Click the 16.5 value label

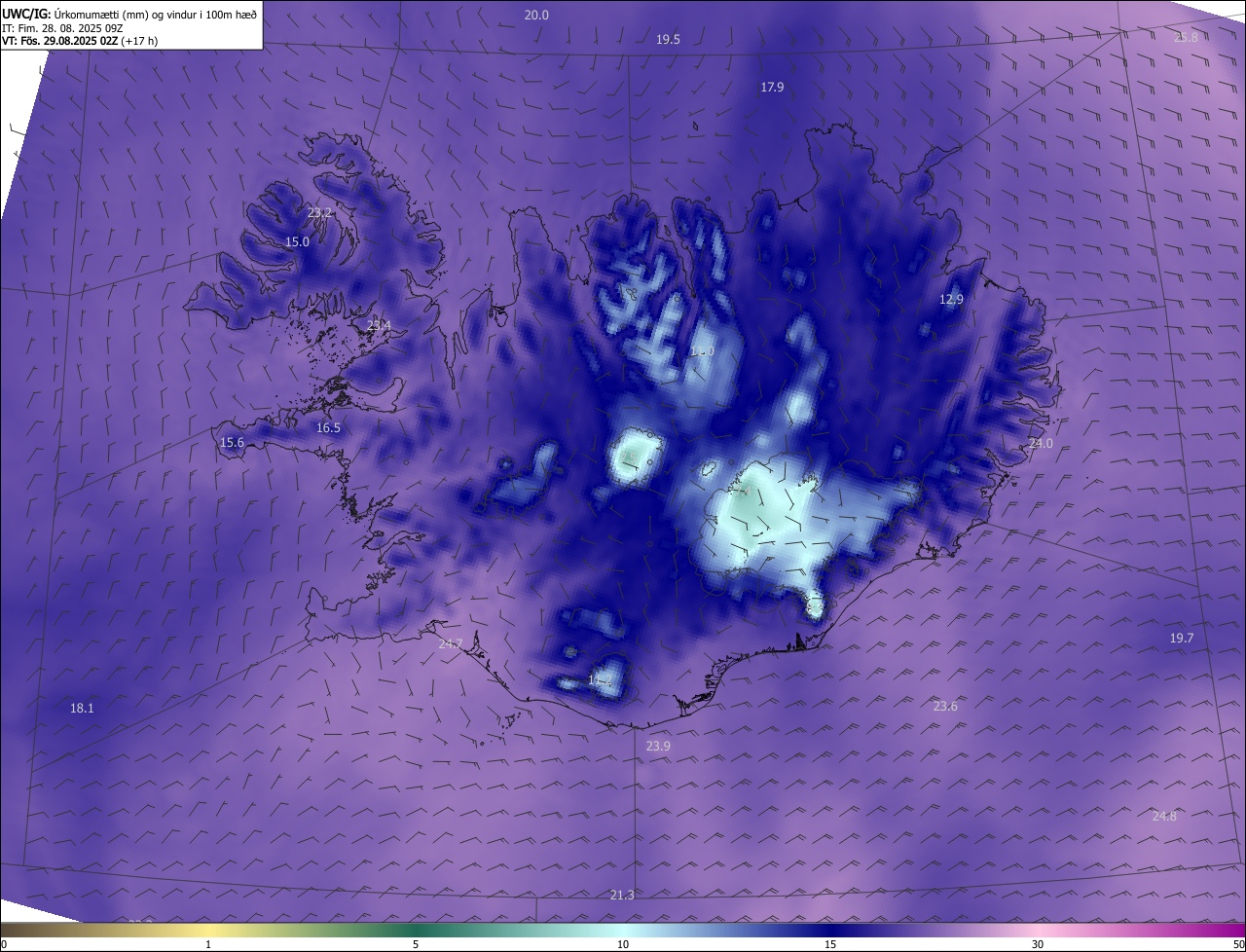pyautogui.click(x=328, y=427)
